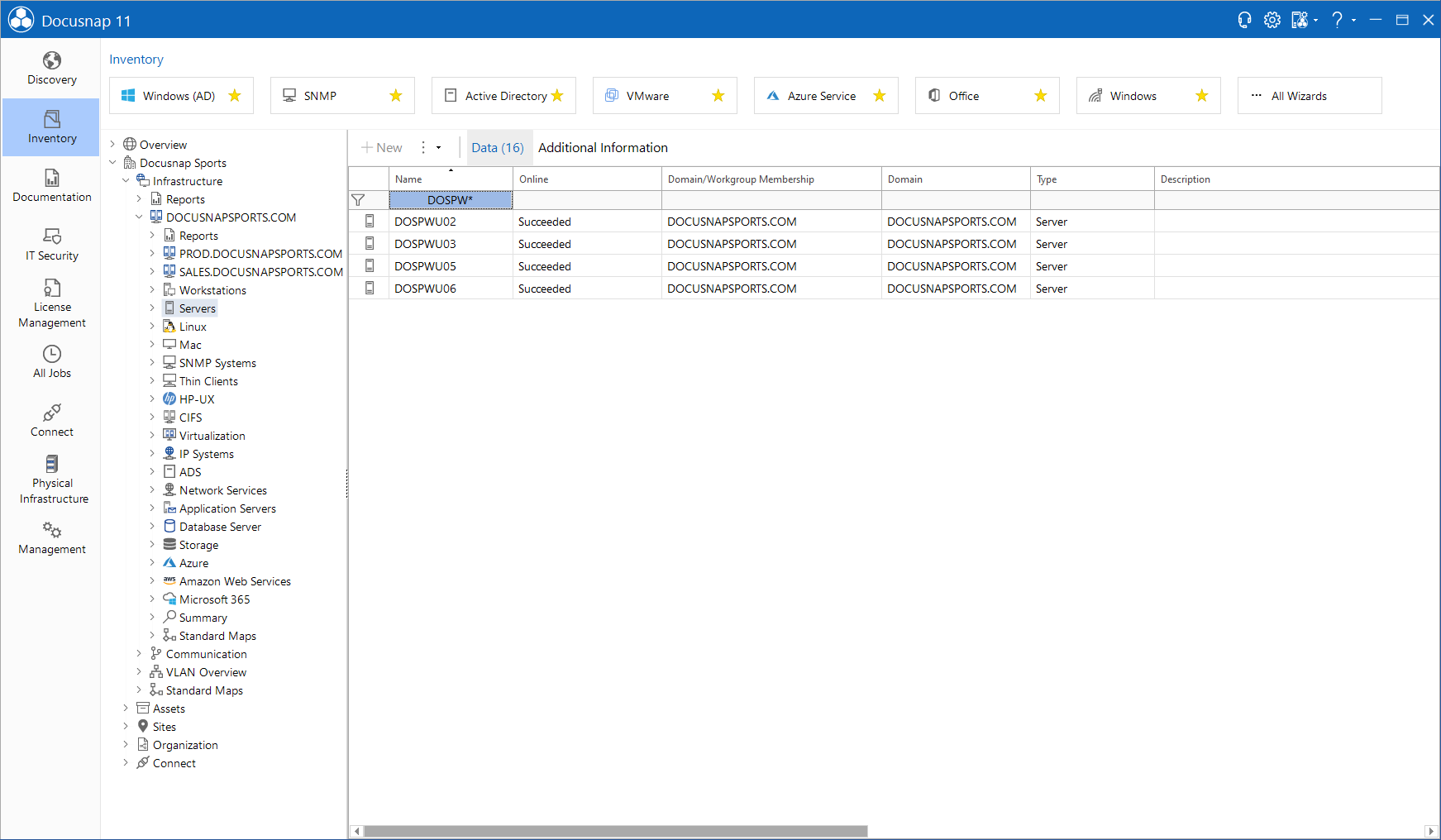
Task: Open settings gear in title bar
Action: pos(1272,20)
